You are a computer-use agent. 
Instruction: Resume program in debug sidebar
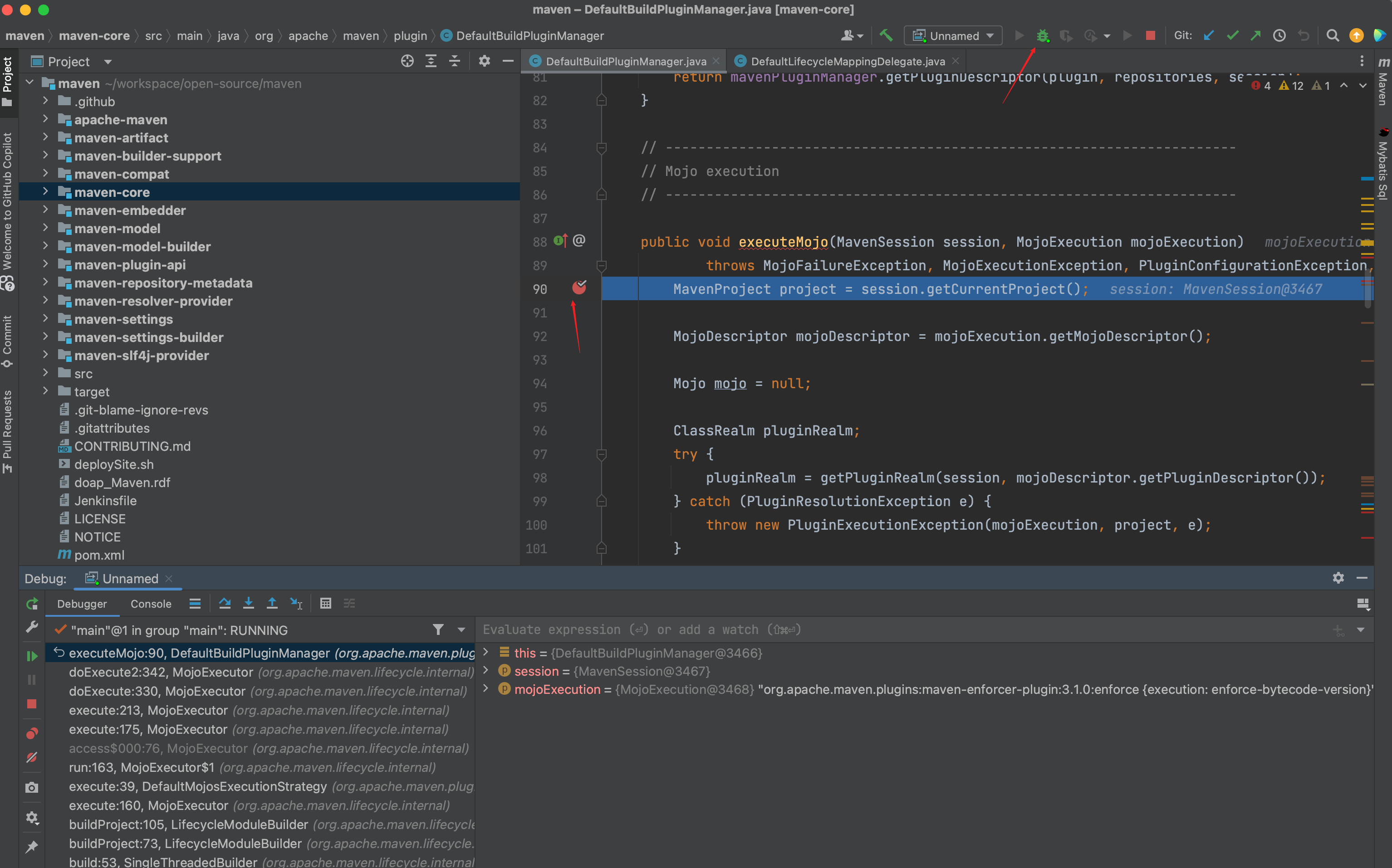[32, 656]
